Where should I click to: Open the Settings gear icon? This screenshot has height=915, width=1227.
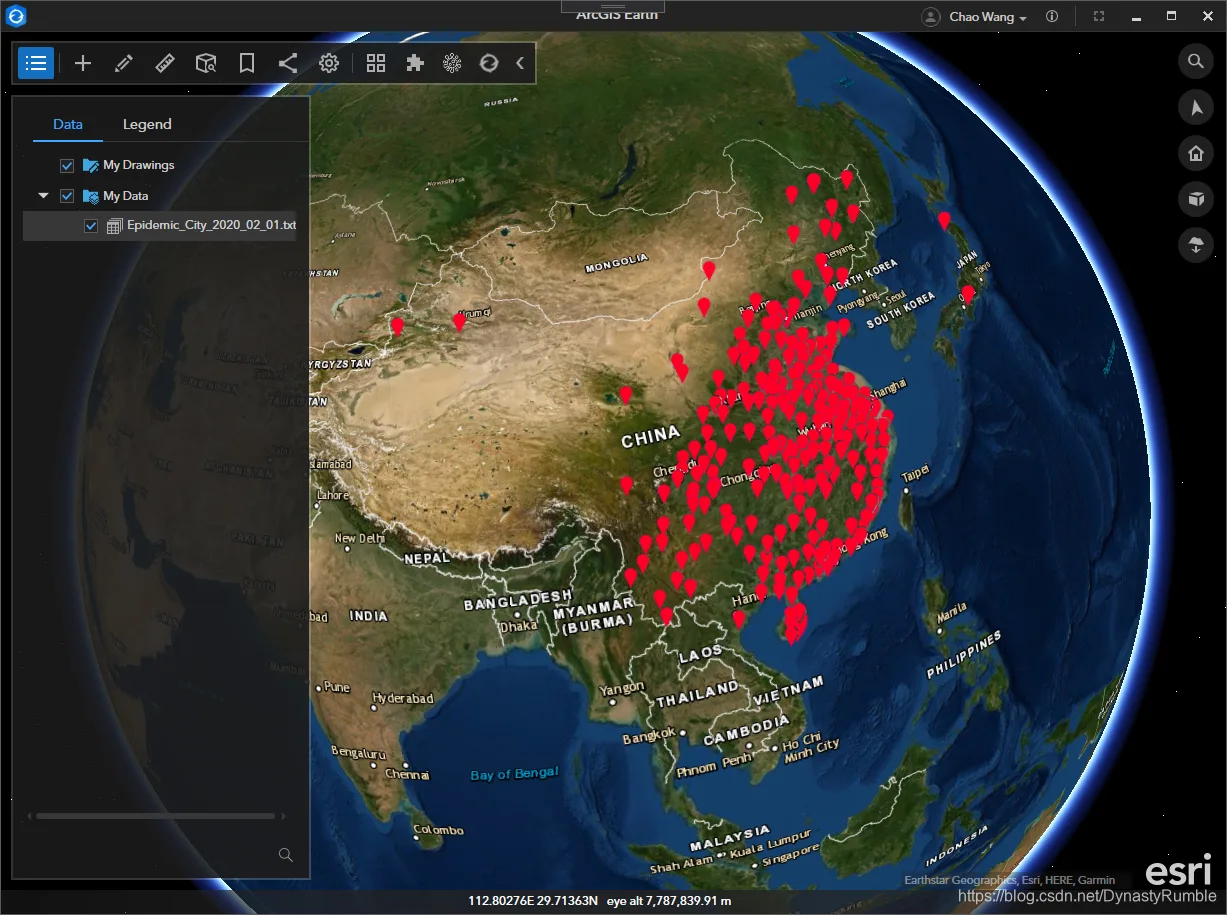(x=329, y=63)
